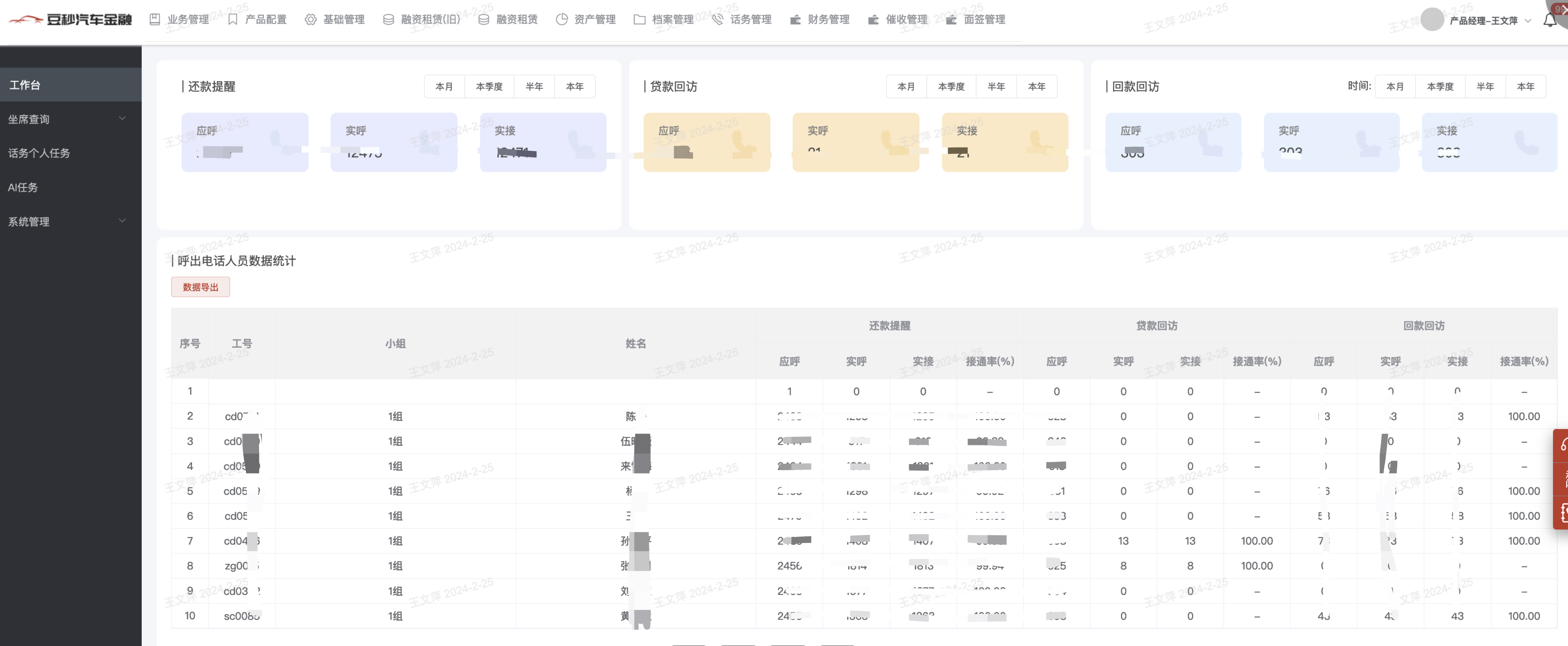The height and width of the screenshot is (646, 1568).
Task: Click the 业务管理 document icon
Action: 155,19
